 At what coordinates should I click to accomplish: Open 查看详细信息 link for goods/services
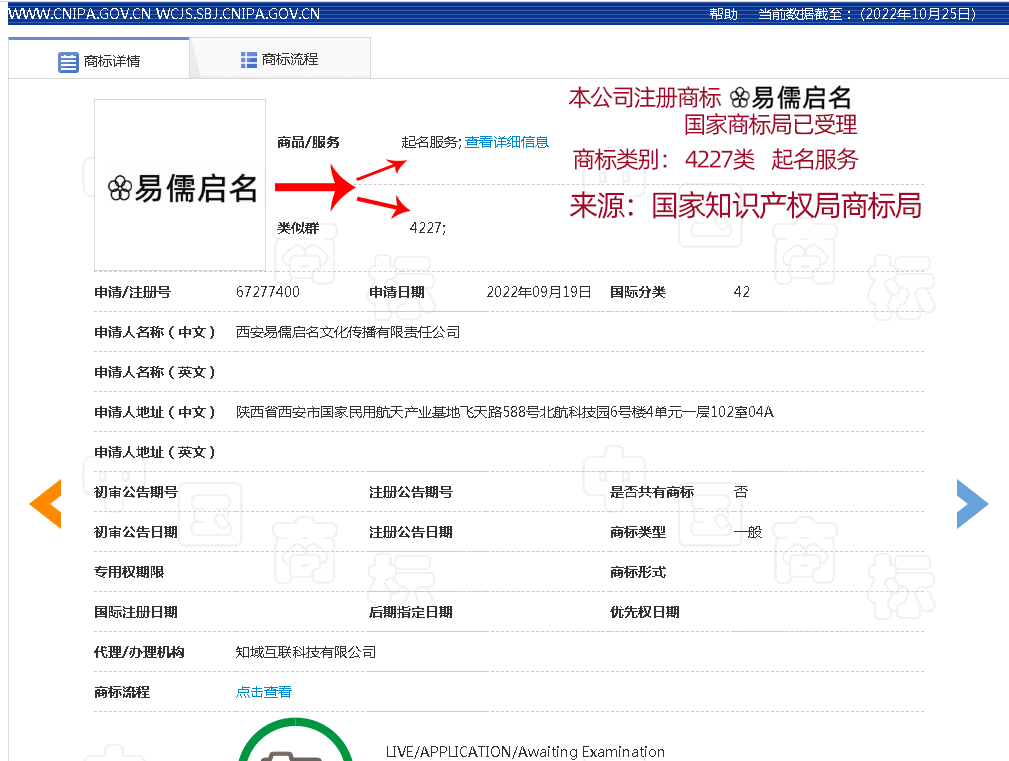[x=506, y=142]
